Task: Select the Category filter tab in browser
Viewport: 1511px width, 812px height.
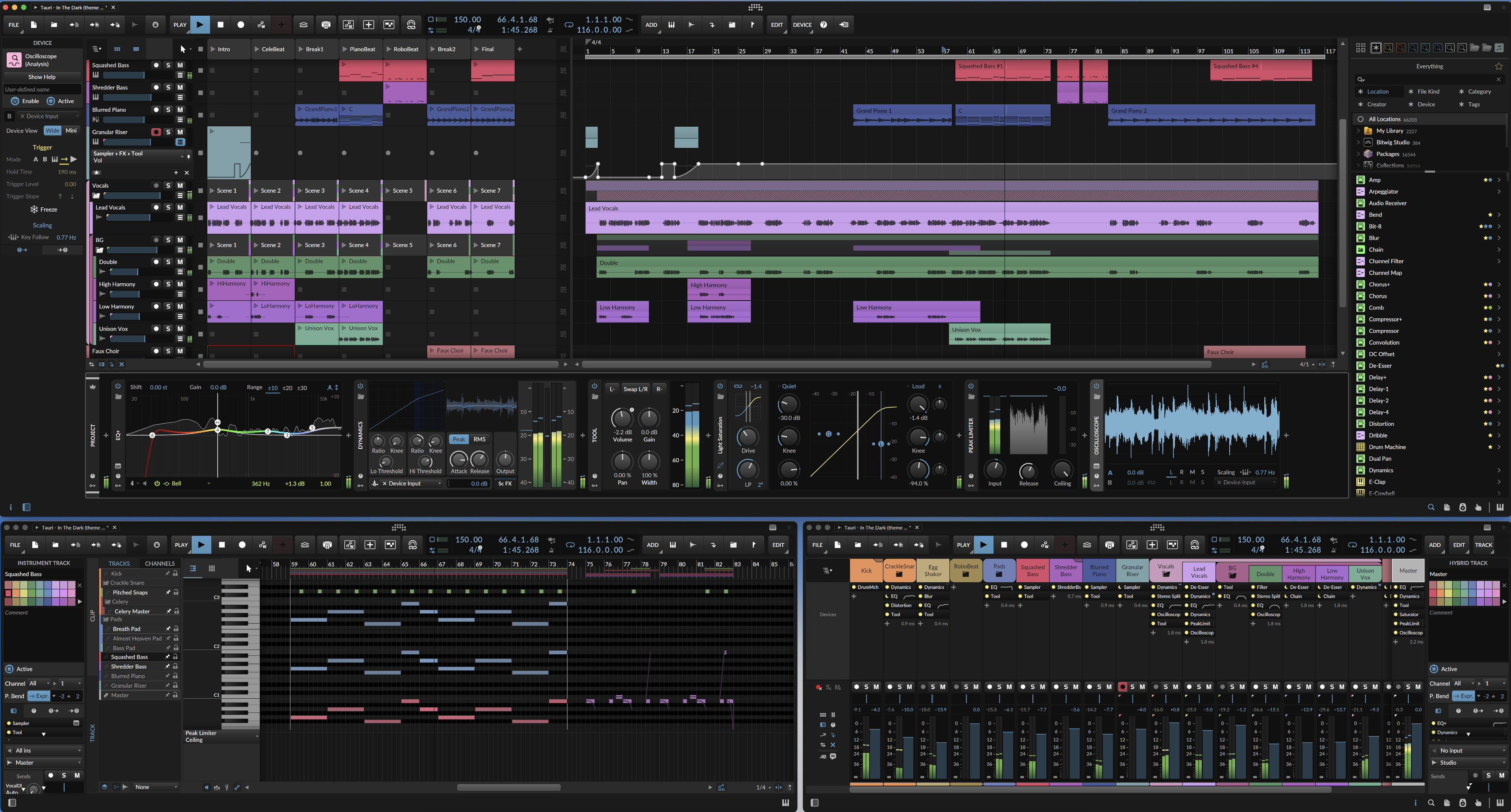Action: pos(1479,91)
